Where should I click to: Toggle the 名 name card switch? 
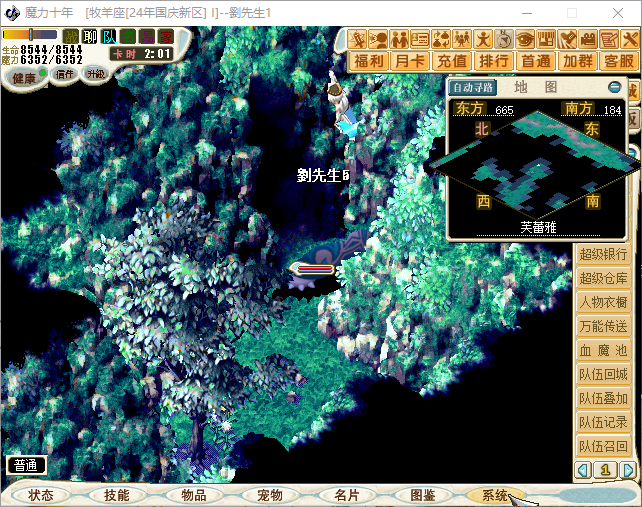click(x=128, y=36)
